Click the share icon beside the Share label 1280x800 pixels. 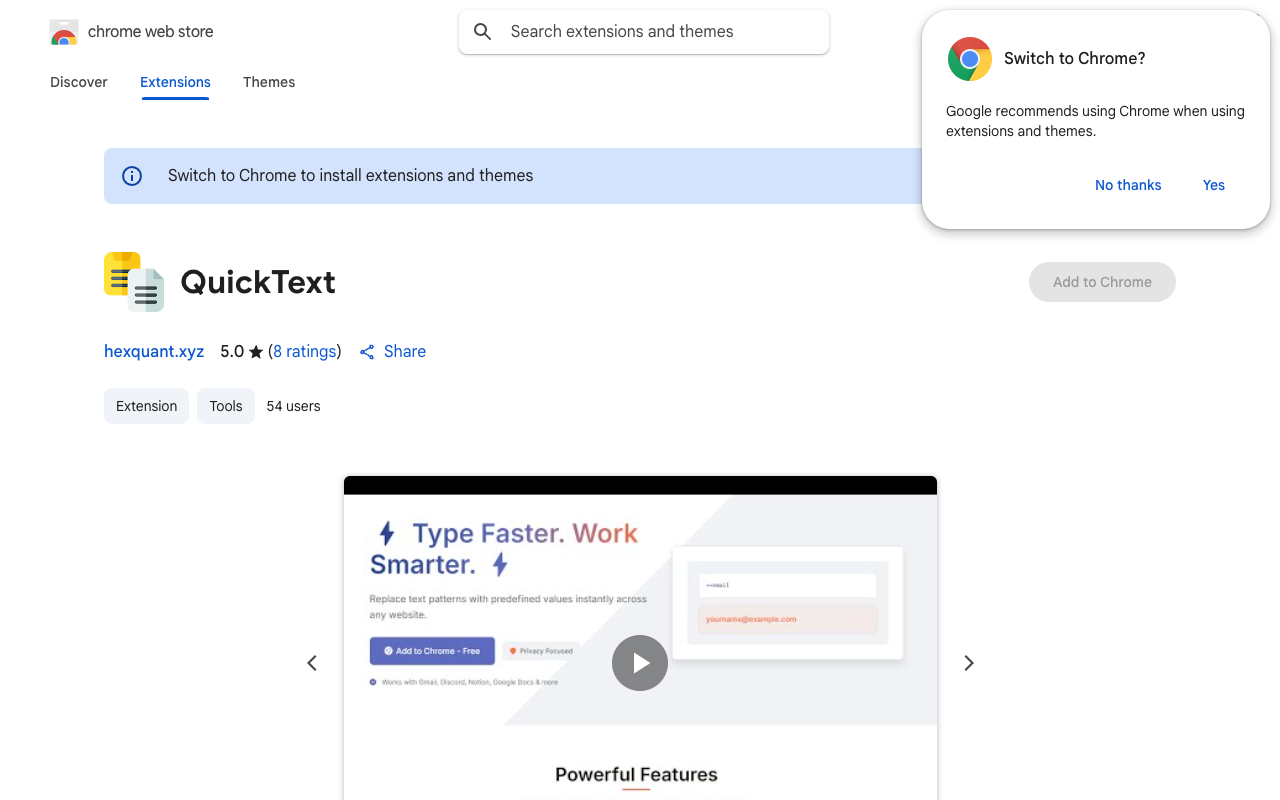pos(367,352)
